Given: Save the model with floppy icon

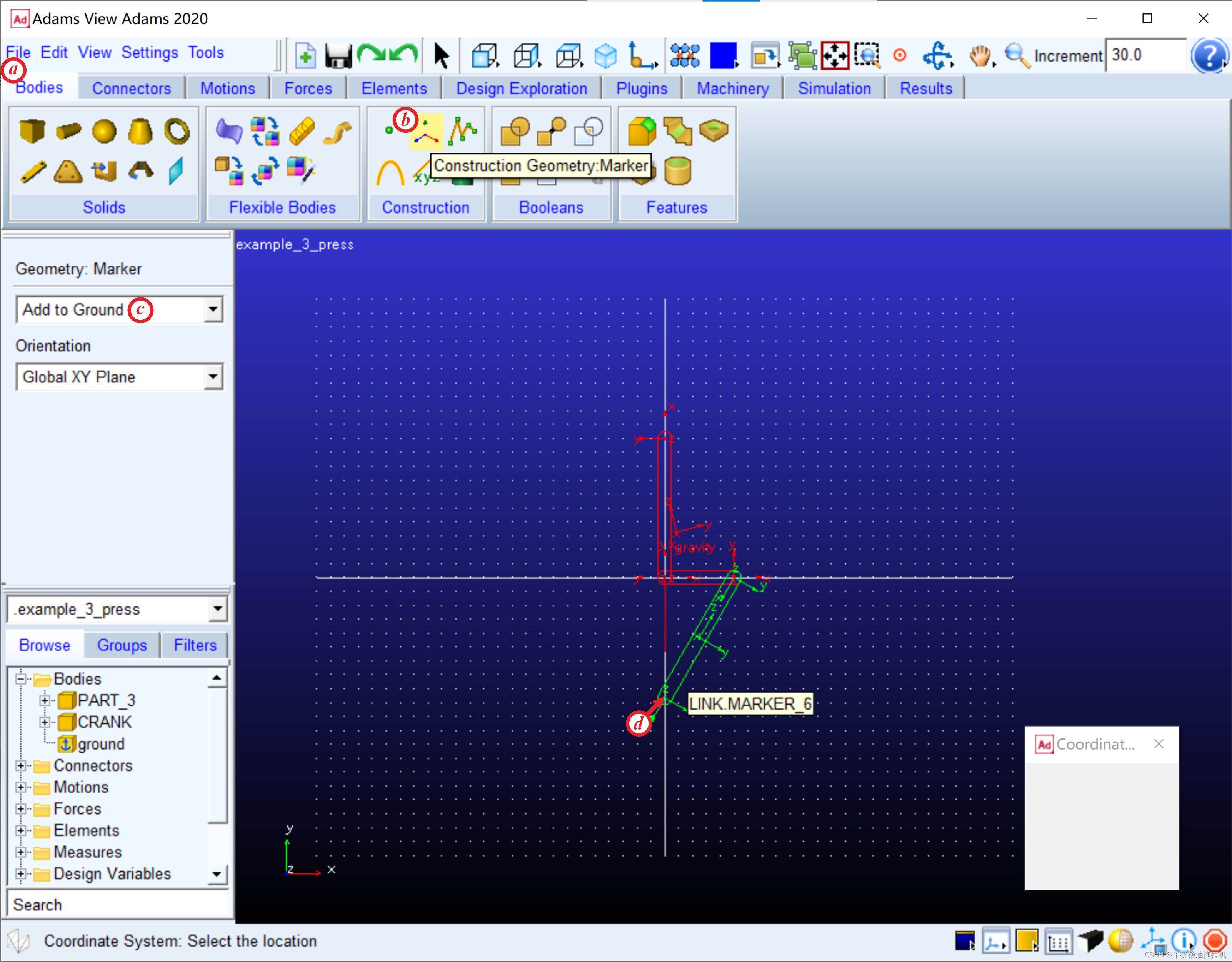Looking at the screenshot, I should (x=338, y=56).
